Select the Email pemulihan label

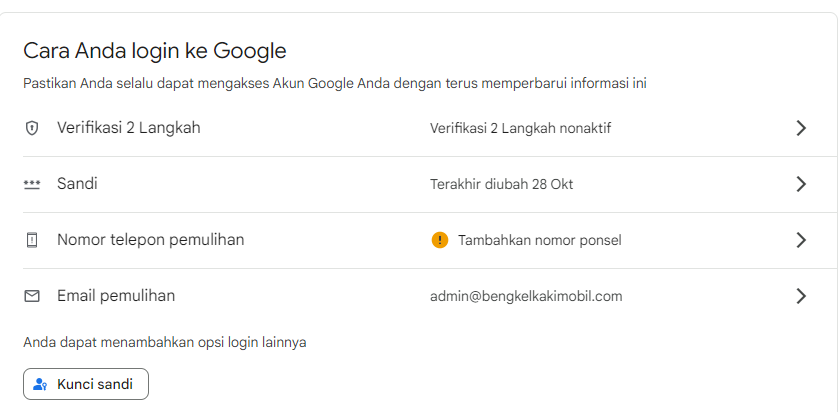pyautogui.click(x=116, y=296)
